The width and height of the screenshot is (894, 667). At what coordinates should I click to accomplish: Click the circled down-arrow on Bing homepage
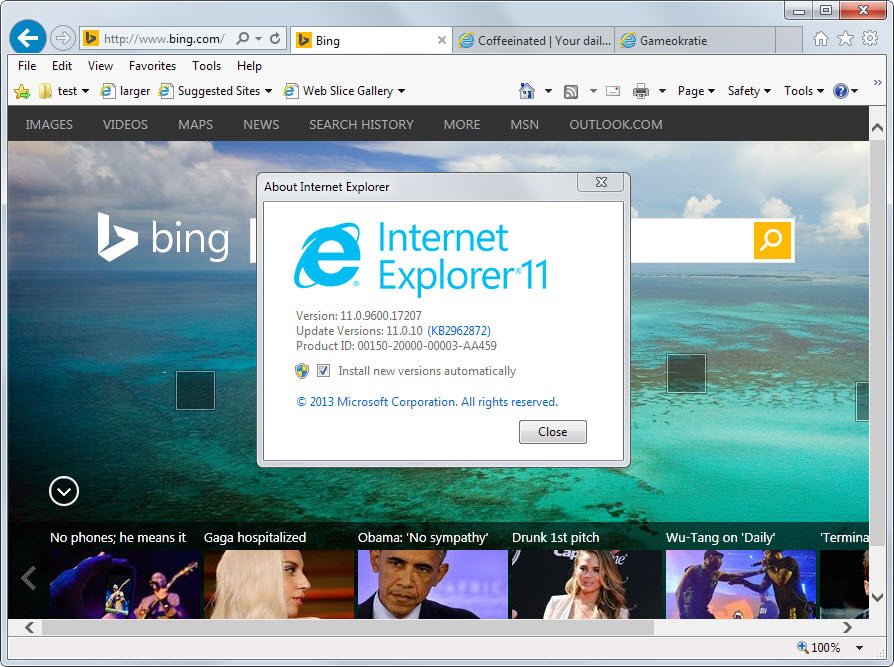tap(64, 491)
